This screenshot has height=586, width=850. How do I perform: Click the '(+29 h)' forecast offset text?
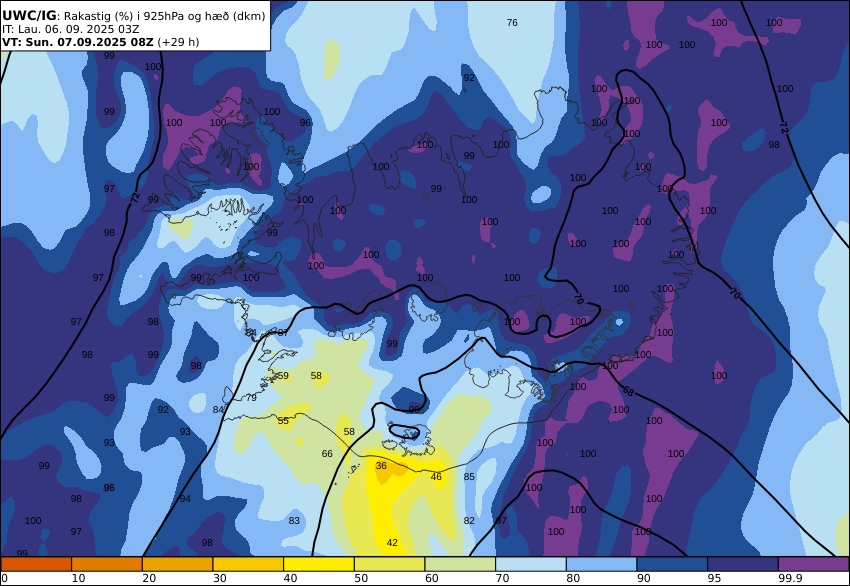tap(178, 42)
